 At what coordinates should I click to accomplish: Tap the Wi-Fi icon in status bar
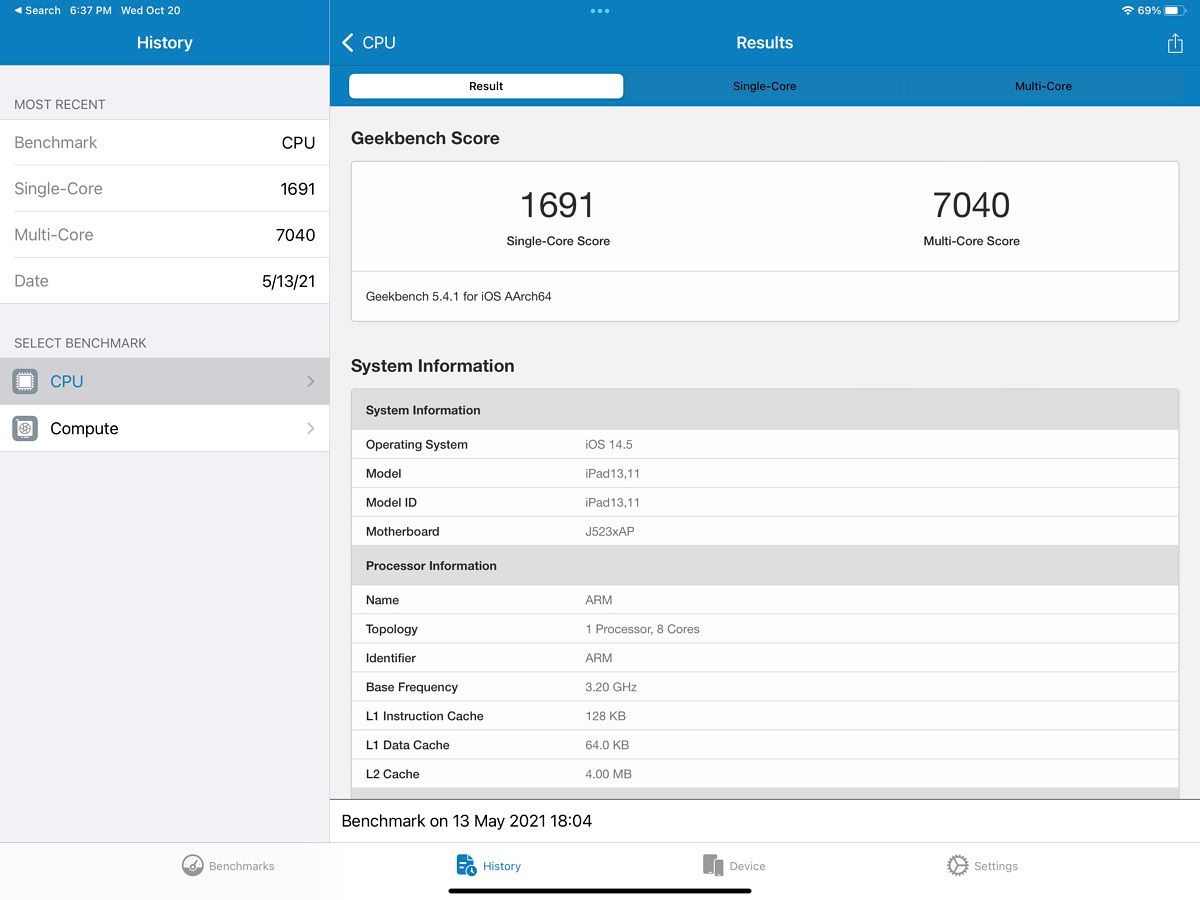(1128, 10)
